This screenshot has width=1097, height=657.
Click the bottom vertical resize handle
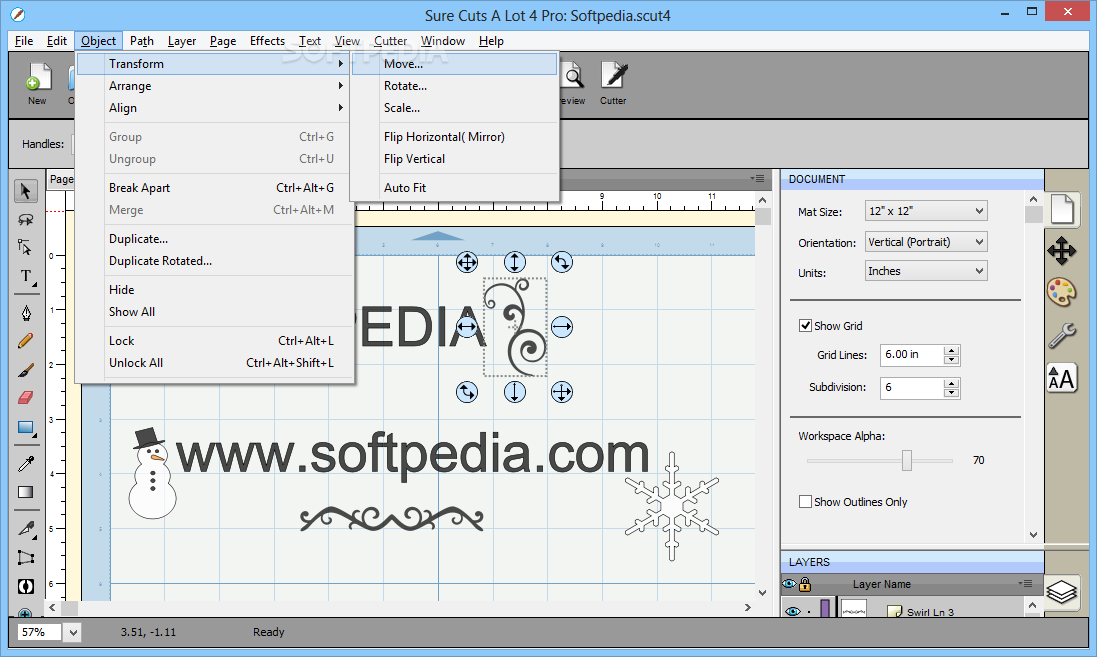click(515, 392)
